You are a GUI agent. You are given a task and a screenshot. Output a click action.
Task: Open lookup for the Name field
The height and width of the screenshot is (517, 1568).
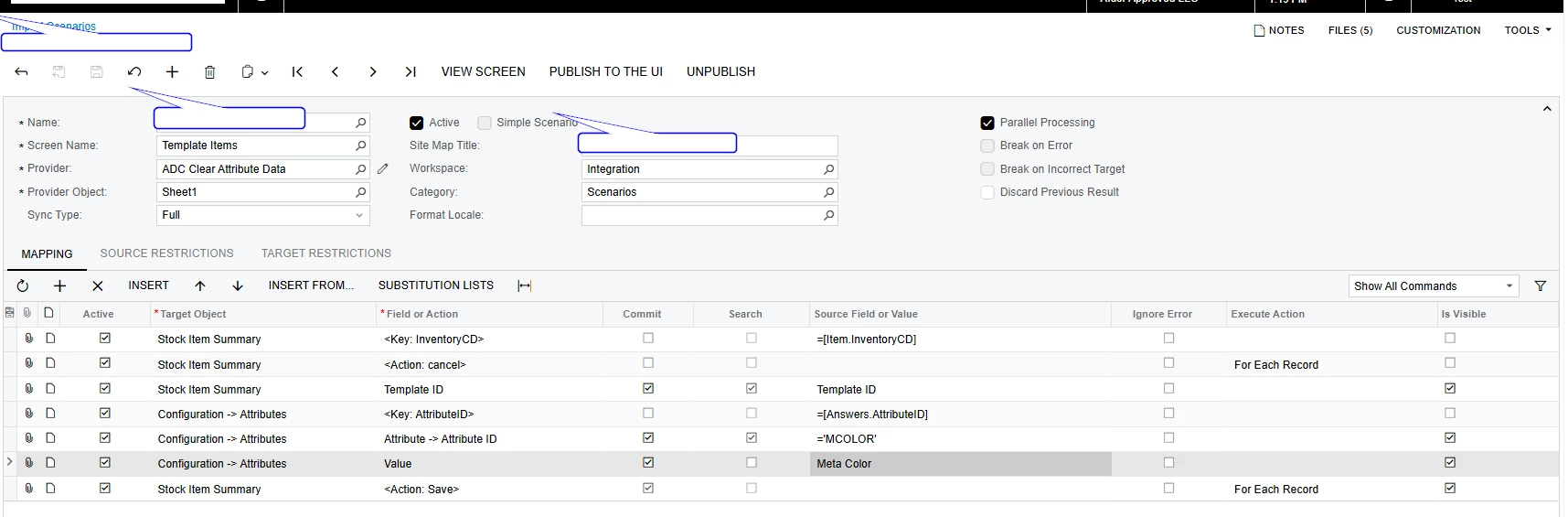coord(361,122)
